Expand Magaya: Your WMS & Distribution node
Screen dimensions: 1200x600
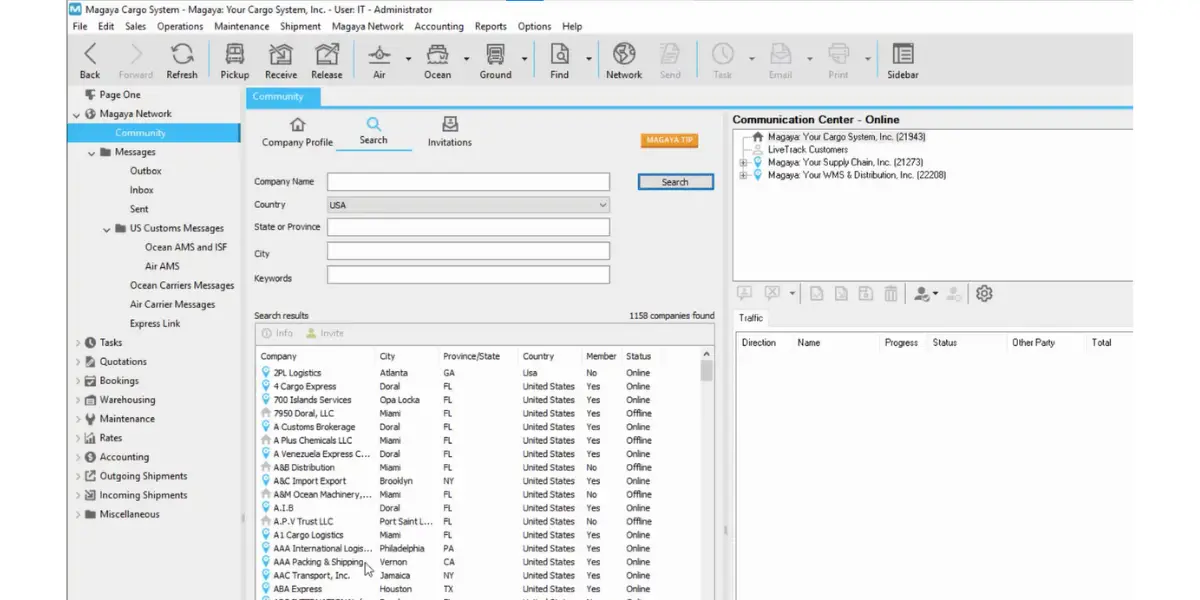point(743,175)
